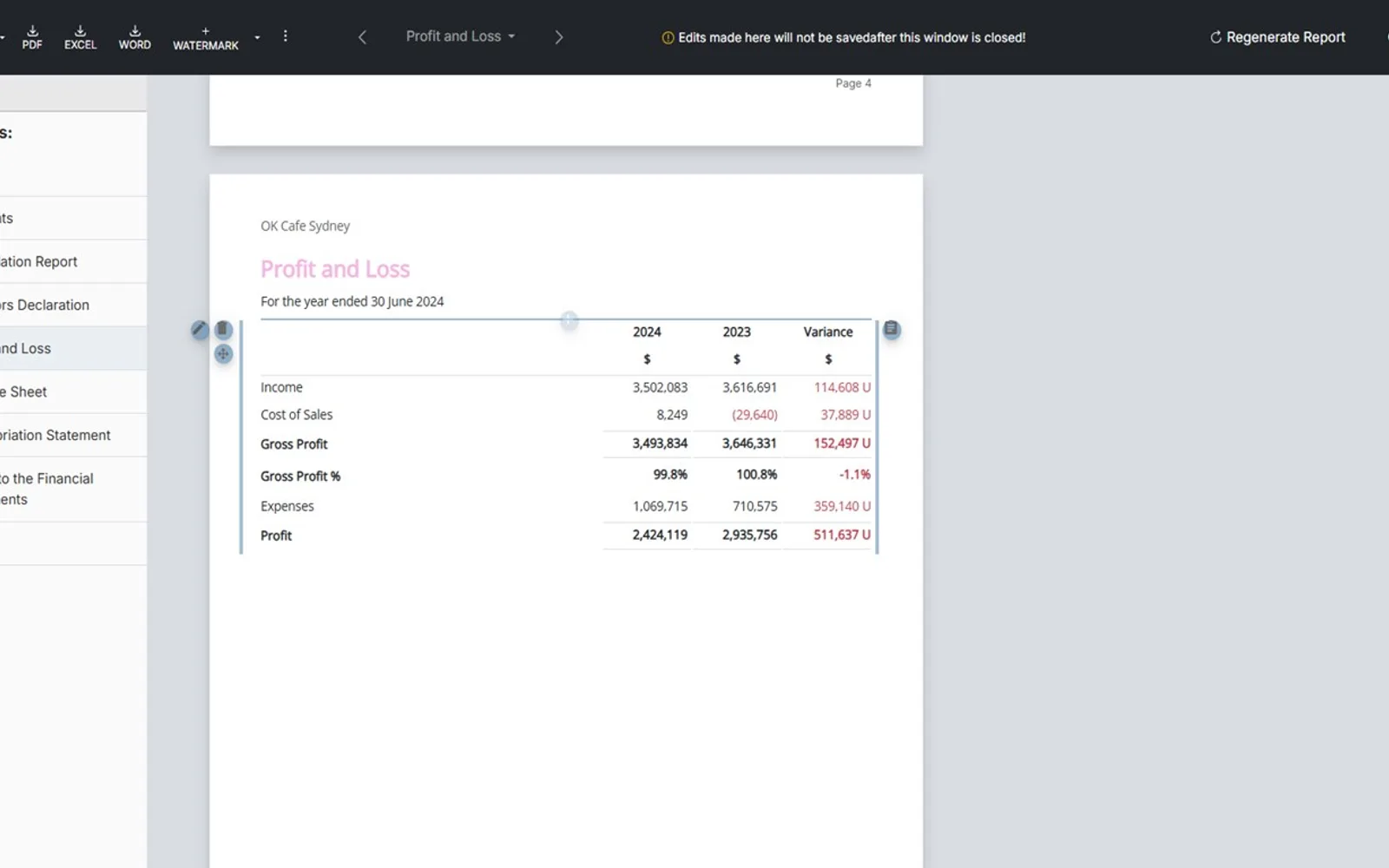
Task: Click the Cost of Sales row label
Action: (x=296, y=415)
